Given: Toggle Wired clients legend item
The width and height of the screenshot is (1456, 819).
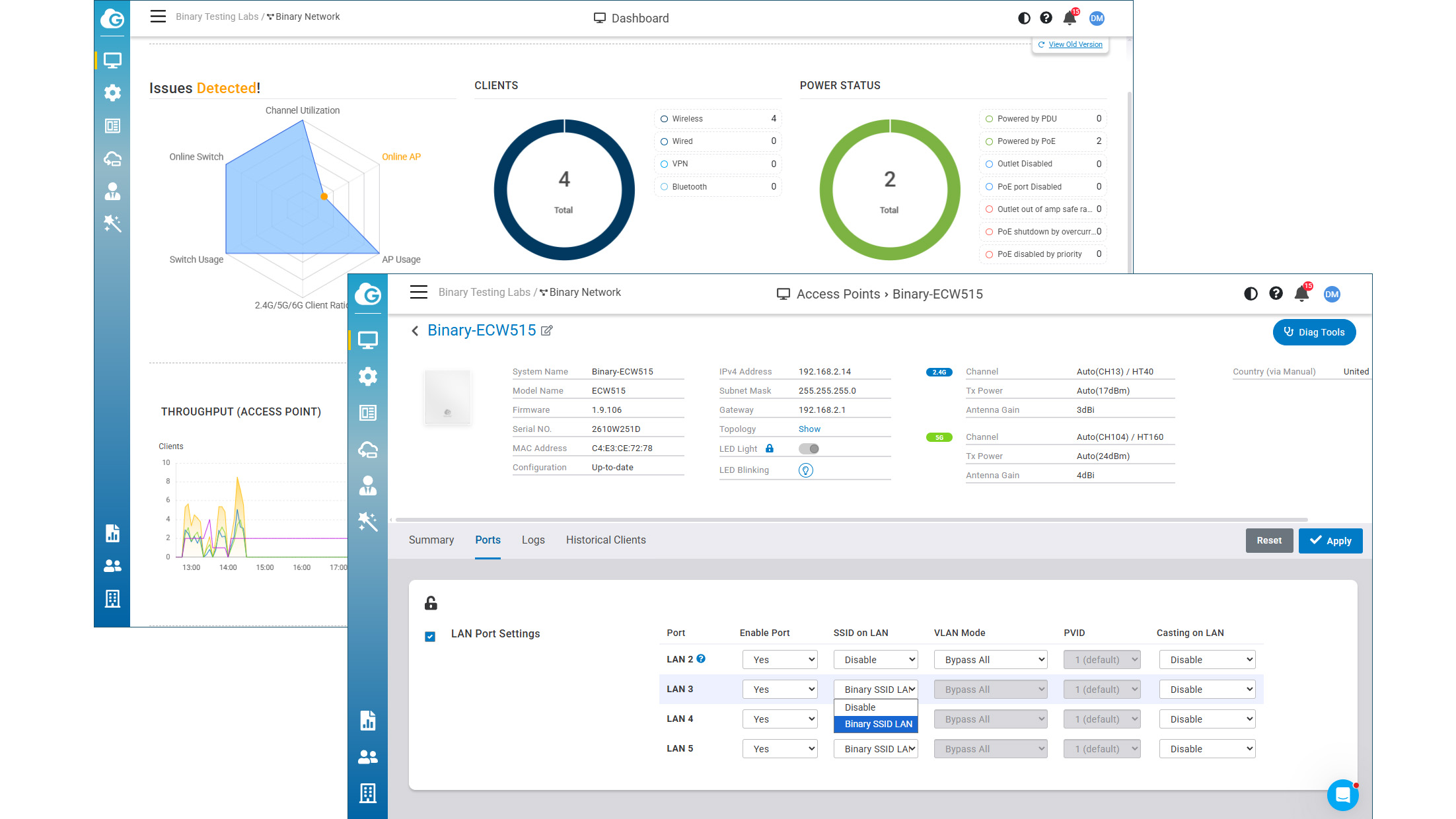Looking at the screenshot, I should click(x=718, y=141).
